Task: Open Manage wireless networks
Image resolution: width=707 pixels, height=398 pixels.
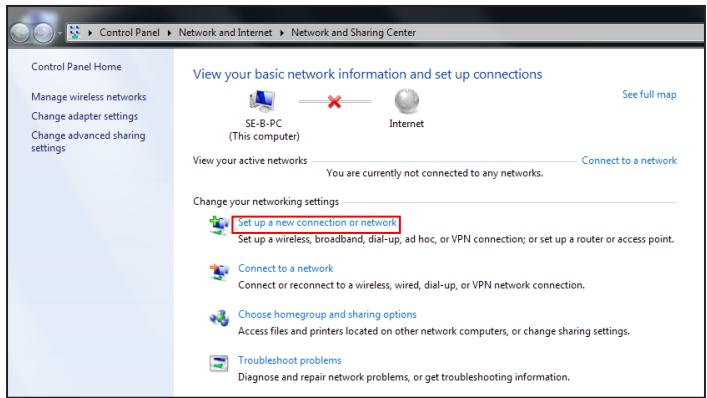Action: click(89, 97)
